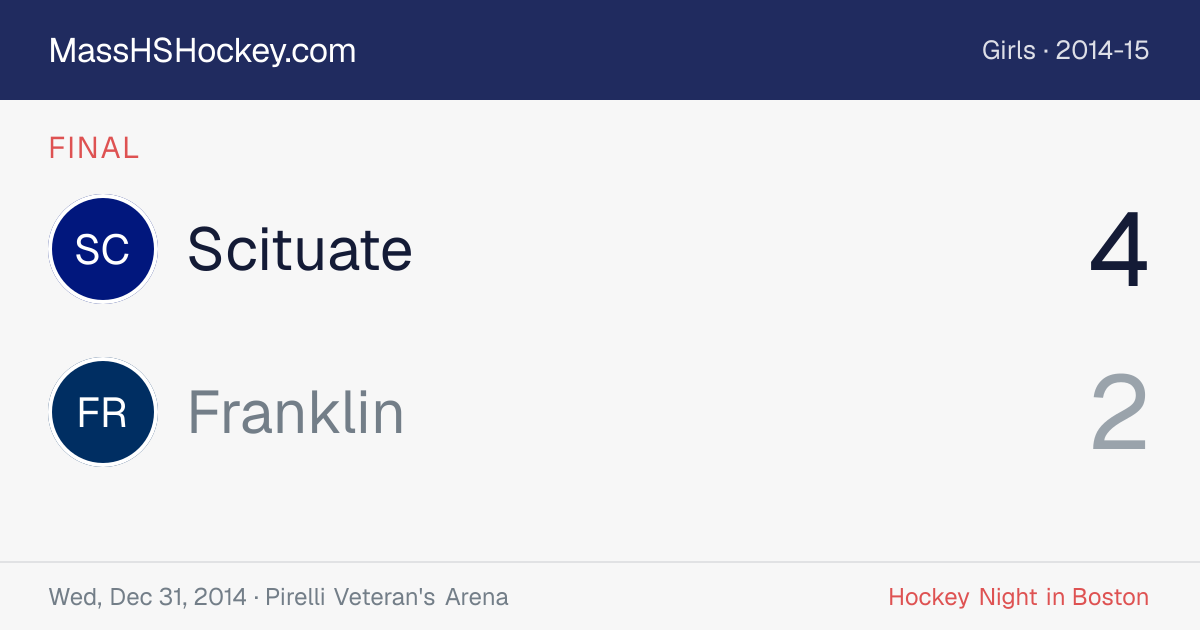The width and height of the screenshot is (1200, 630).
Task: Click the Franklin FR team logo
Action: click(102, 412)
